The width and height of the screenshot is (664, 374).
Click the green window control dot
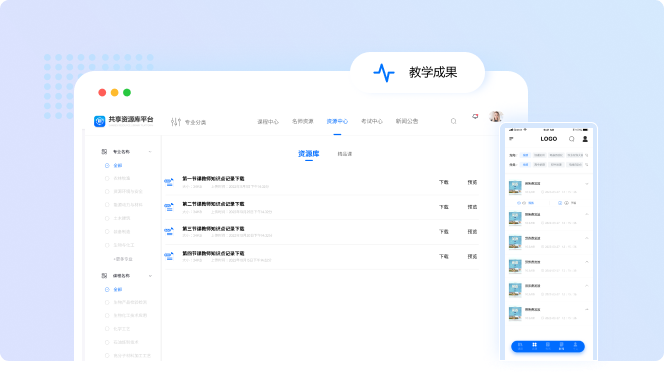(127, 92)
